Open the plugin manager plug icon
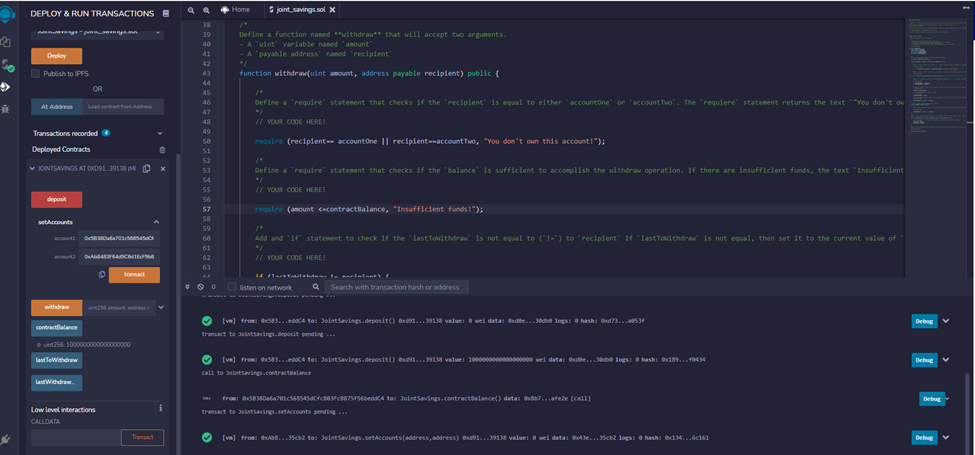Viewport: 975px width, 455px height. pyautogui.click(x=5, y=441)
